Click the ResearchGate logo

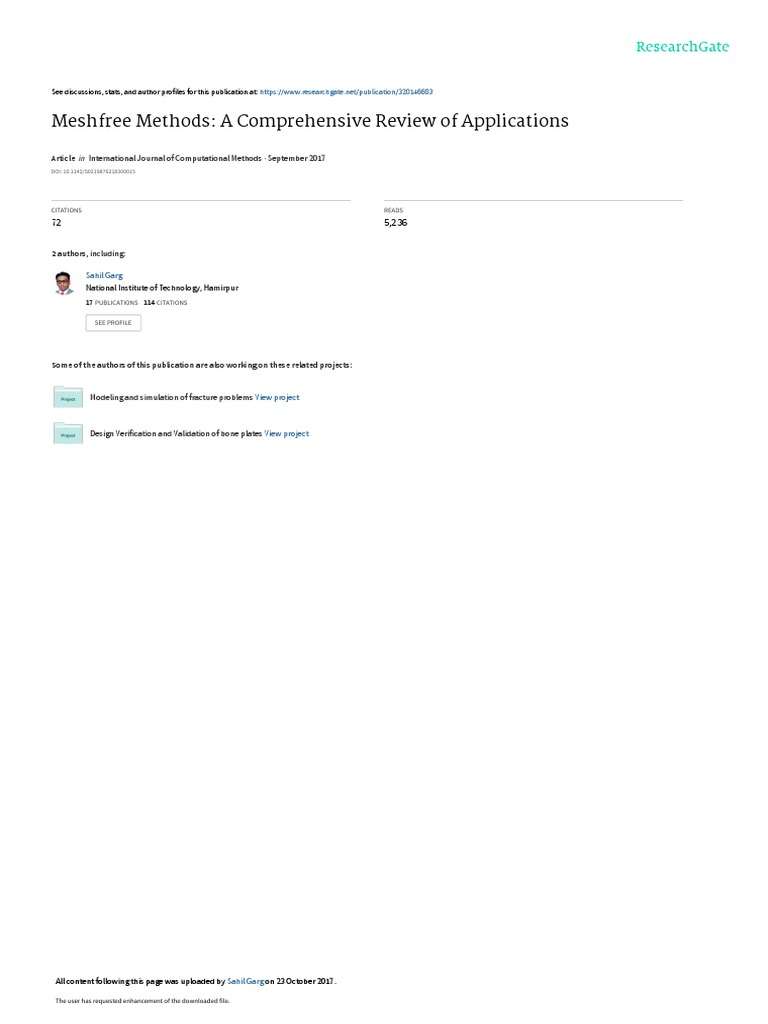(682, 47)
